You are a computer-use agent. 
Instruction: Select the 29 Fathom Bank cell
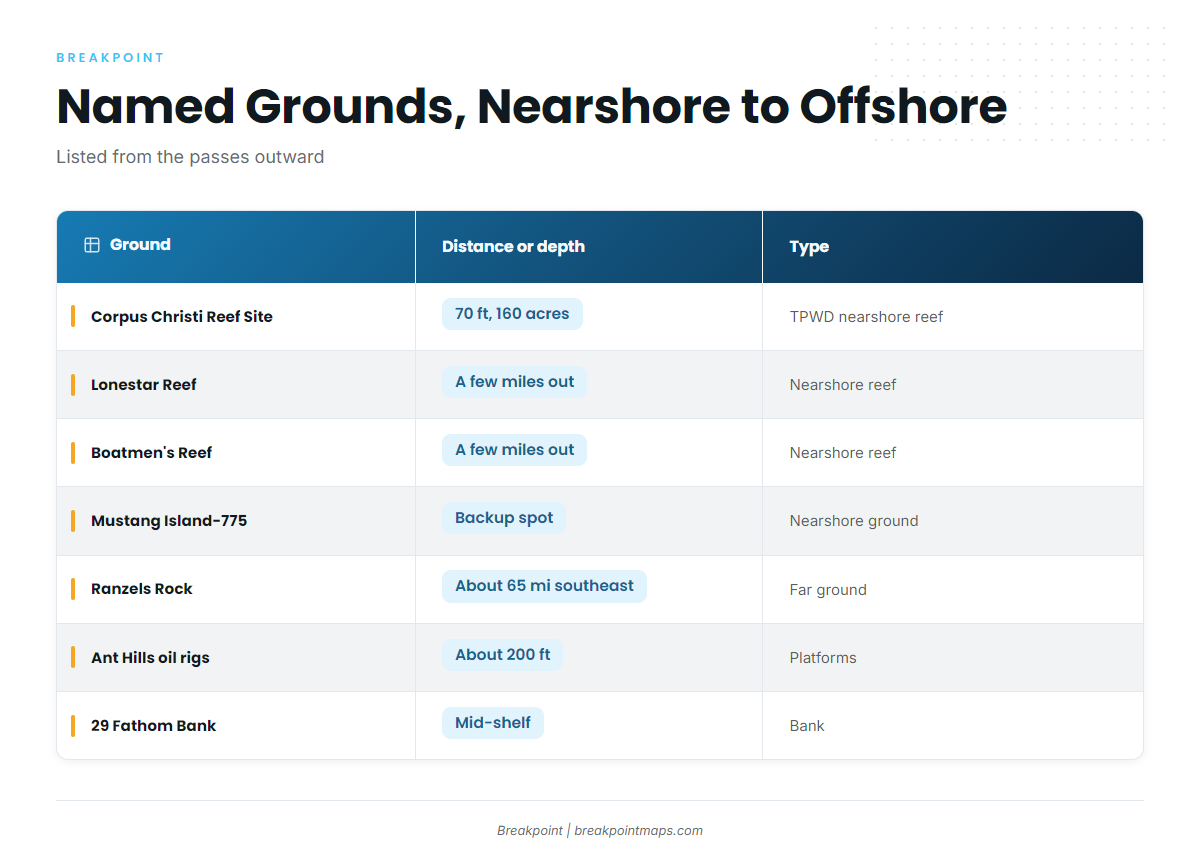(x=236, y=726)
